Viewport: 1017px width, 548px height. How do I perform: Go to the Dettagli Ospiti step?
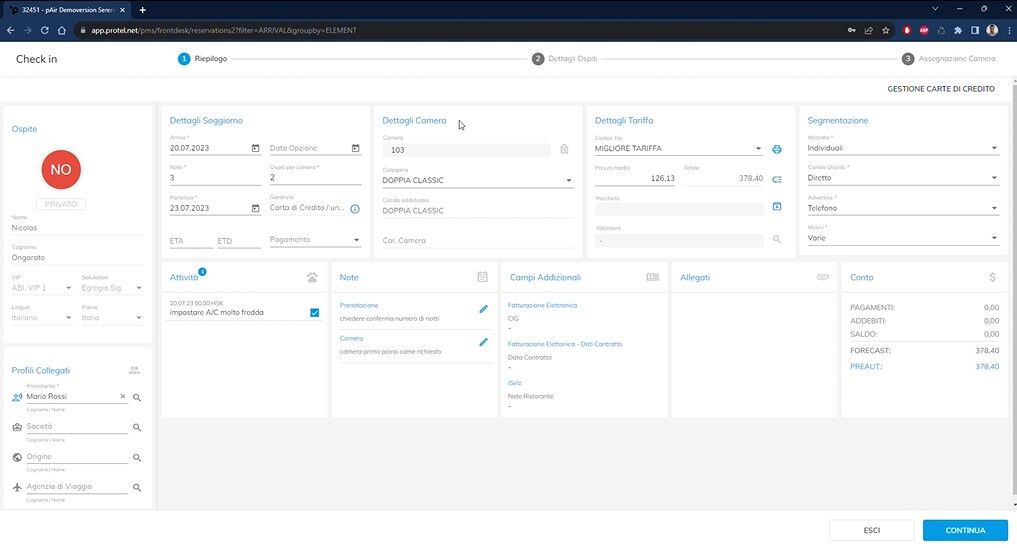click(x=565, y=59)
